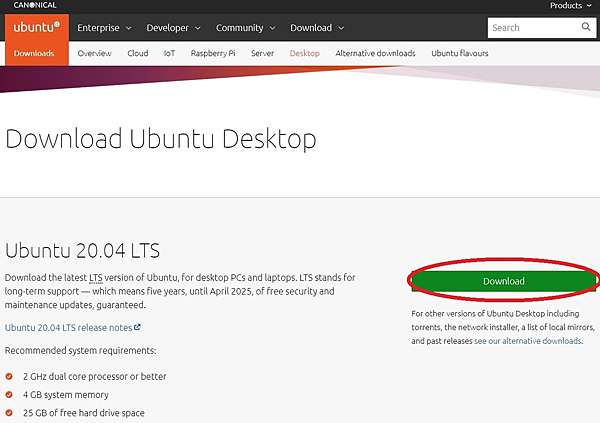
Task: Click the 'Ubuntu 20.04 LTS' heading
Action: 82,251
